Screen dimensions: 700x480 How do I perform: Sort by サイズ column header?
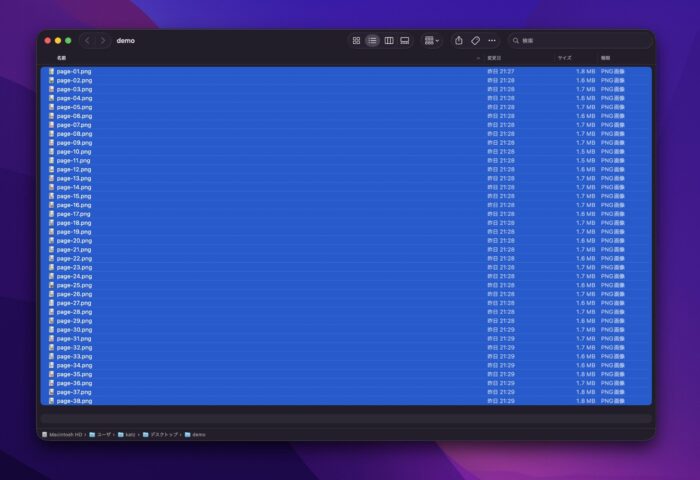coord(565,58)
